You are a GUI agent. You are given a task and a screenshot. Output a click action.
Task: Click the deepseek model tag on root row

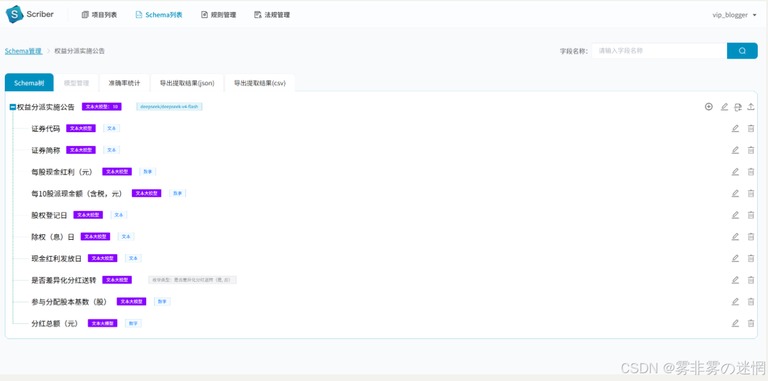pos(169,106)
